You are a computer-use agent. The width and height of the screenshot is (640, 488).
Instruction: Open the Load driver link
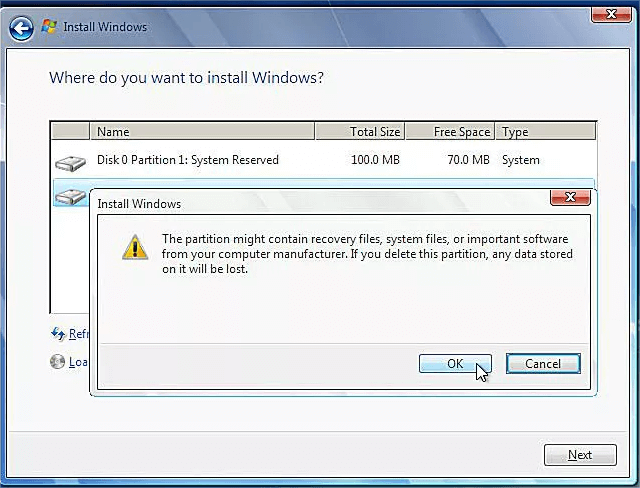pos(78,362)
